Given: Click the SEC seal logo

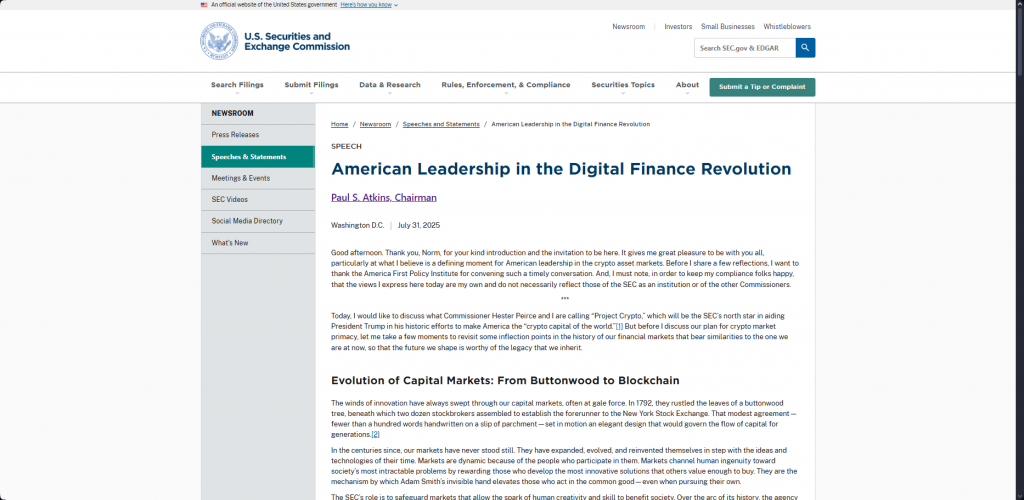Looking at the screenshot, I should [220, 41].
